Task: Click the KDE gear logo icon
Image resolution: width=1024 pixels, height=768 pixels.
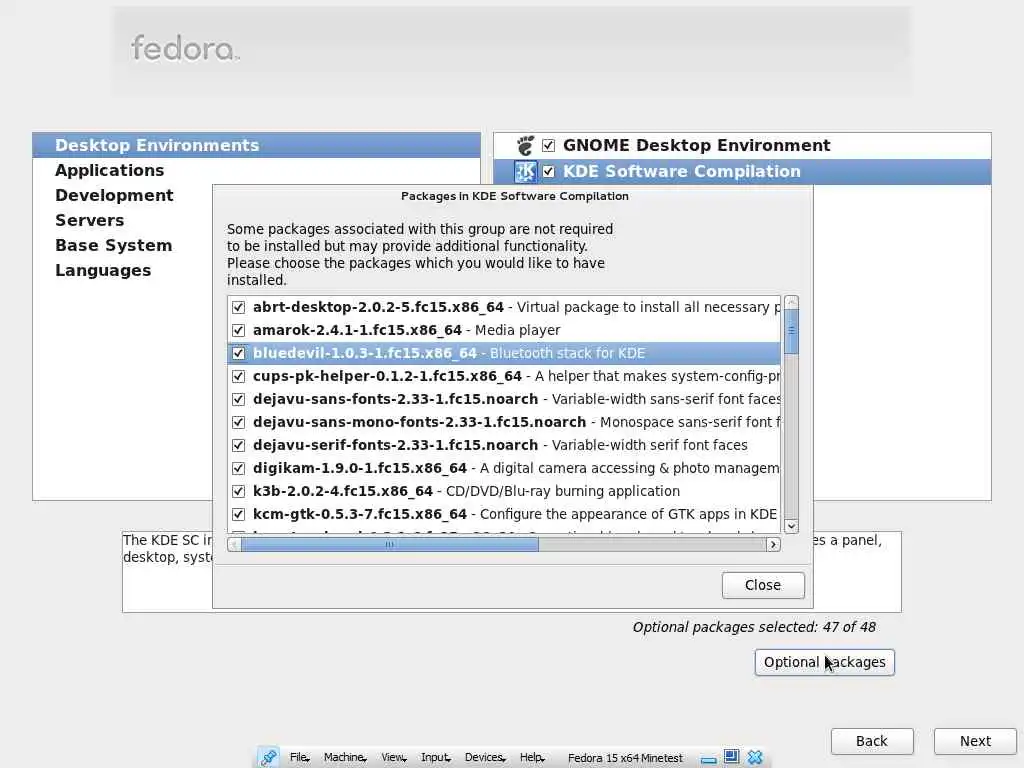Action: (x=525, y=171)
